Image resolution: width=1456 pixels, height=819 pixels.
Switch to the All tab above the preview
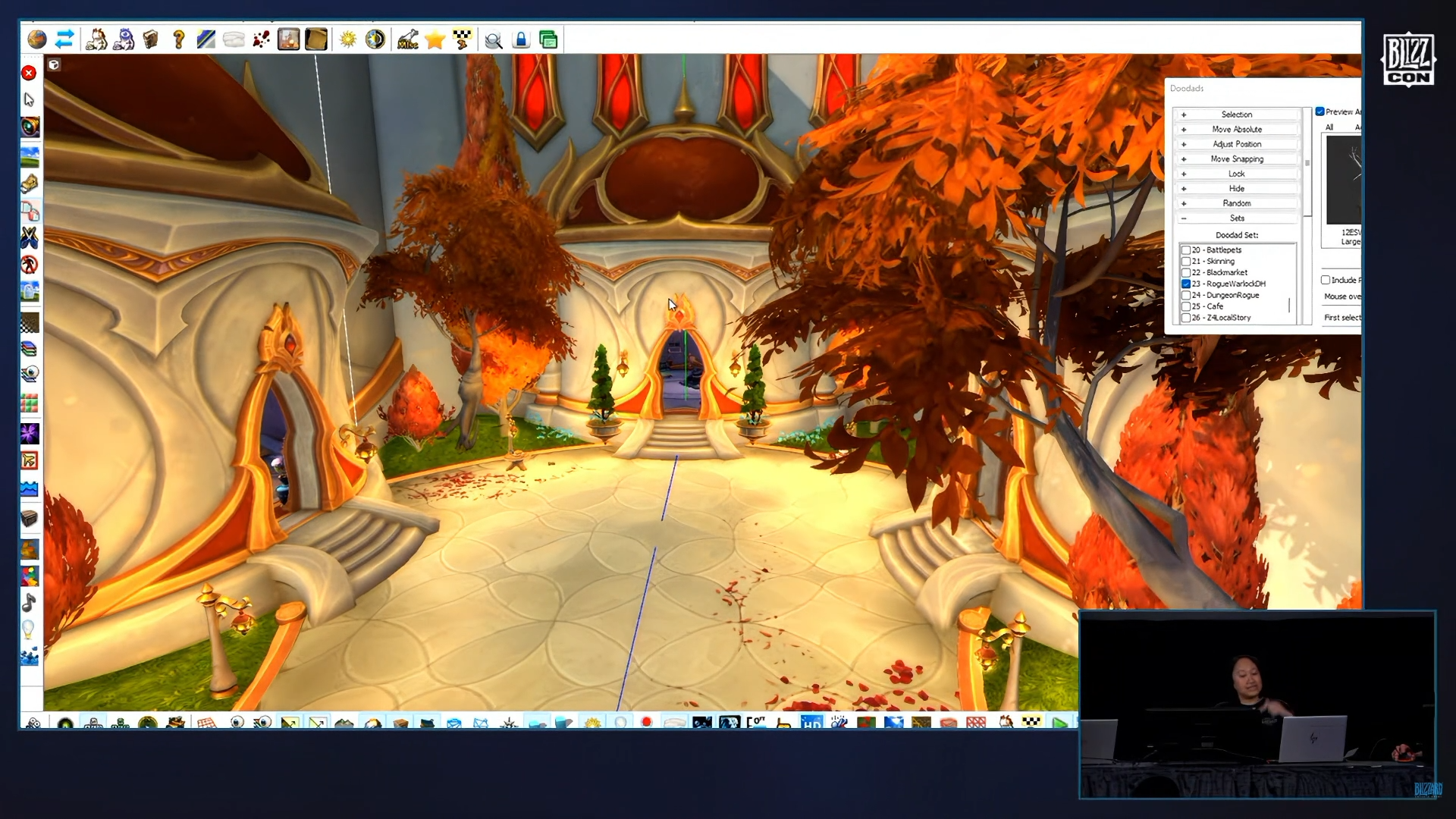1329,127
